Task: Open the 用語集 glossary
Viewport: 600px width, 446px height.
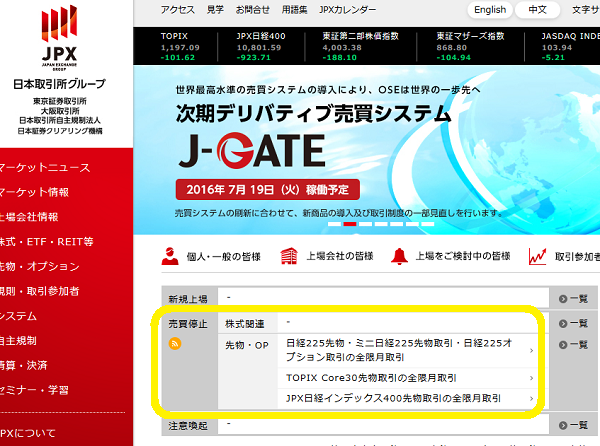Action: point(295,10)
